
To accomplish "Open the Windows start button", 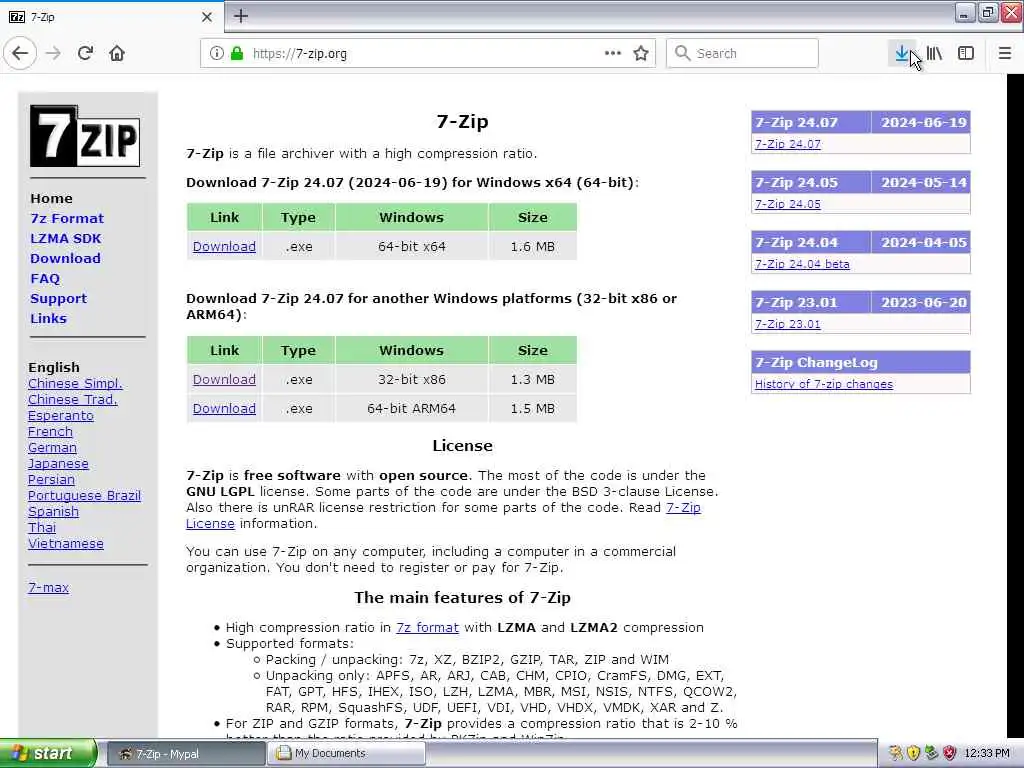I will point(48,753).
